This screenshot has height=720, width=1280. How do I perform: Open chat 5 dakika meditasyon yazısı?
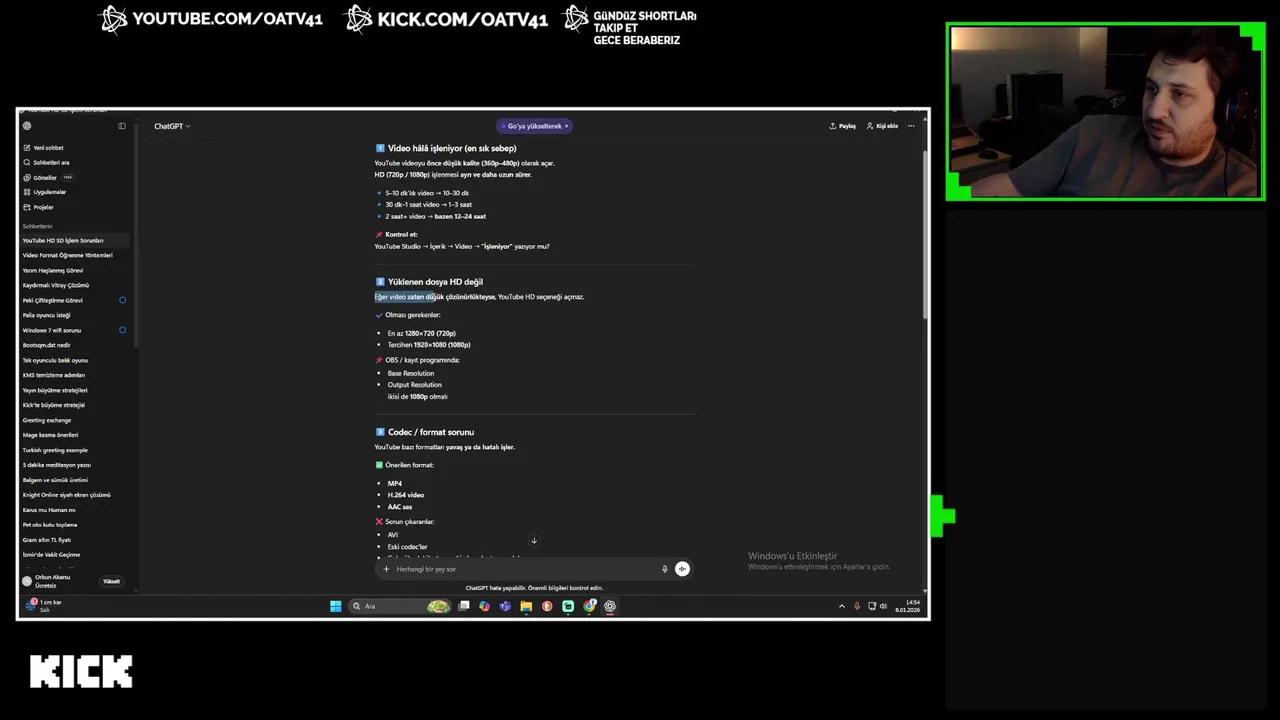(x=57, y=465)
